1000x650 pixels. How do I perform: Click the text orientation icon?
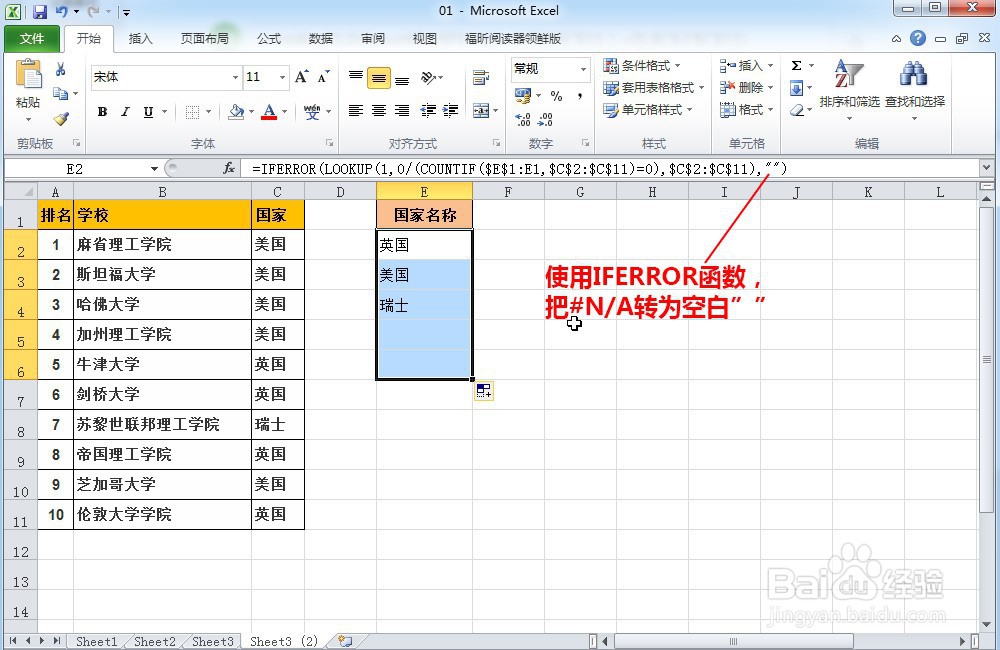click(428, 78)
